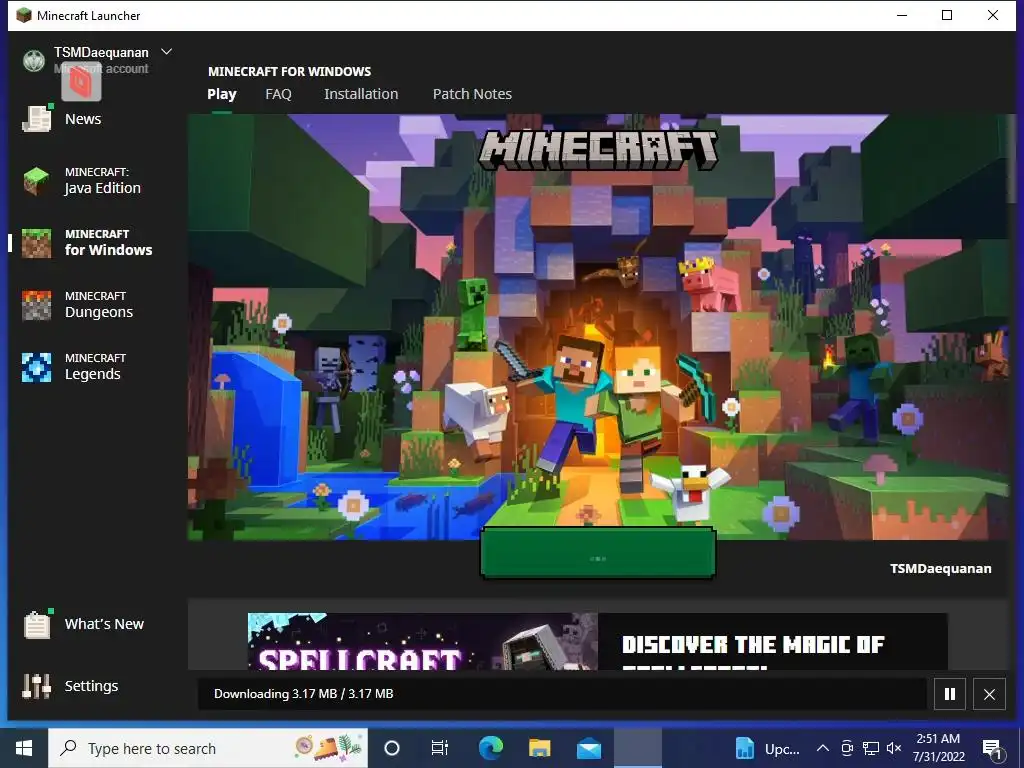Click the Discover the Magic of headline
This screenshot has width=1024, height=768.
[753, 645]
